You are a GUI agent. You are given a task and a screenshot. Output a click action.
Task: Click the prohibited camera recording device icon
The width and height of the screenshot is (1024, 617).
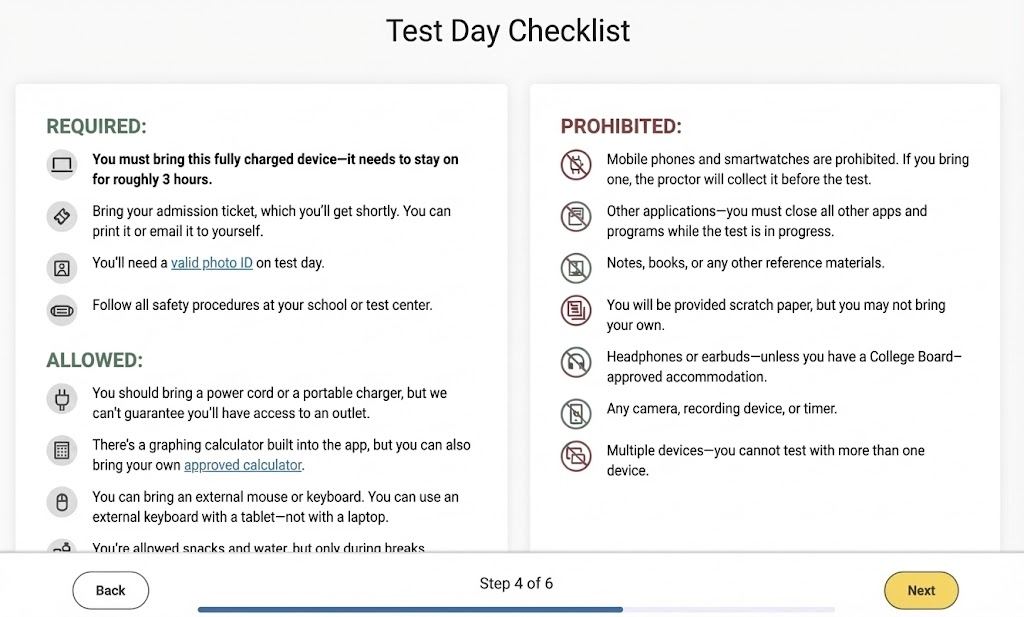(x=576, y=413)
